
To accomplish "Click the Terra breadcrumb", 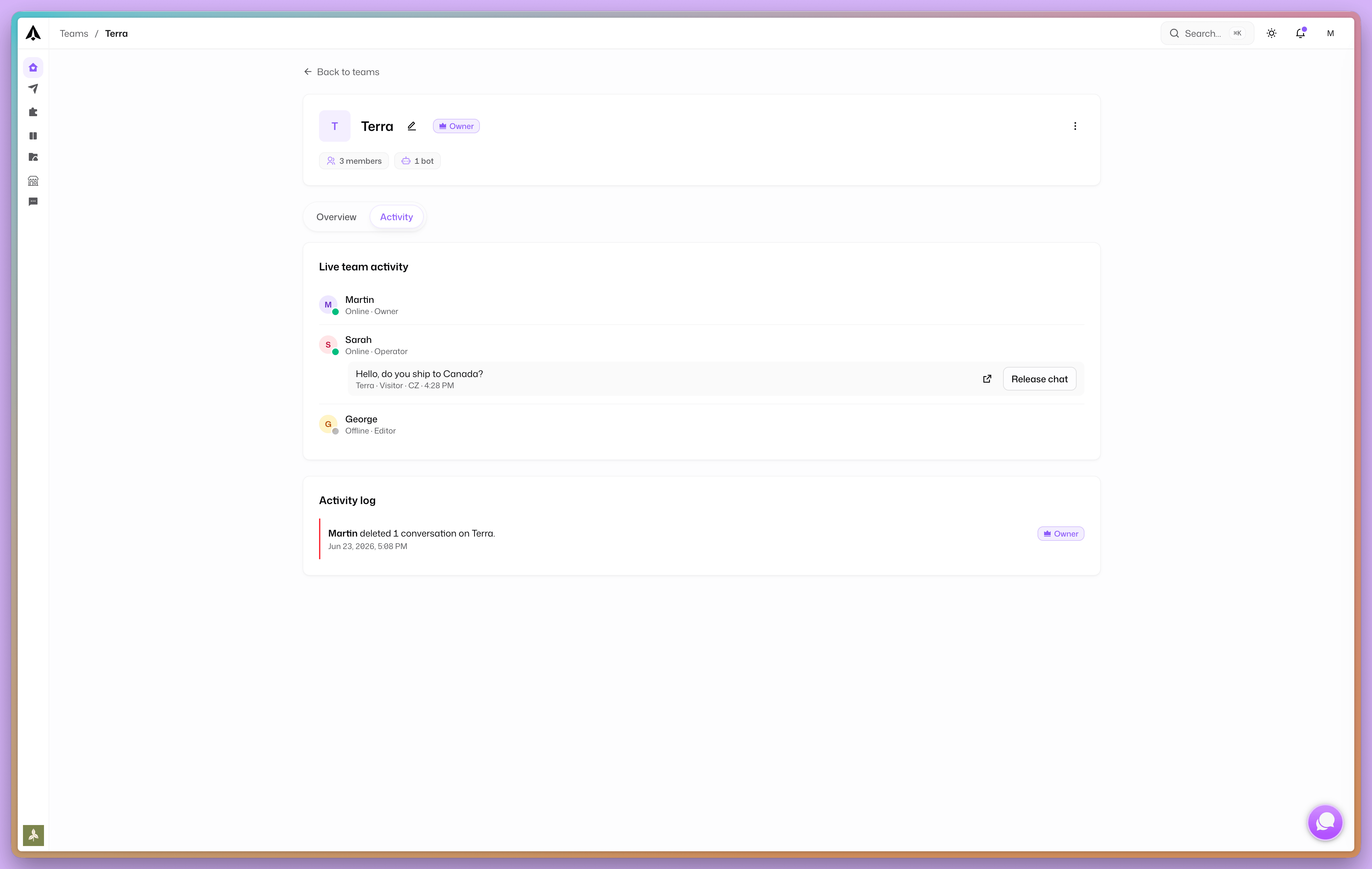I will coord(116,33).
